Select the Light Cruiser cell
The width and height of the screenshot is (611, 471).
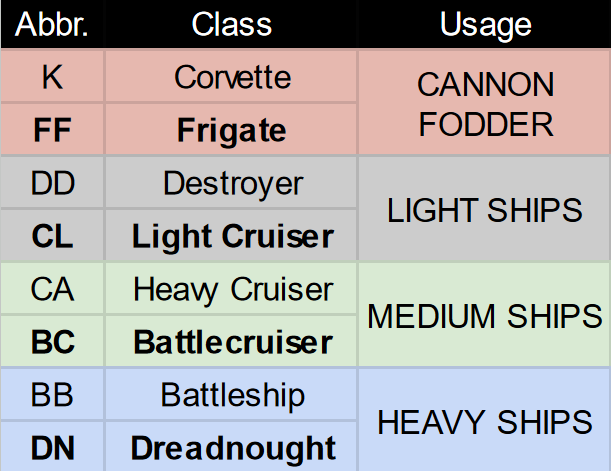pyautogui.click(x=232, y=237)
